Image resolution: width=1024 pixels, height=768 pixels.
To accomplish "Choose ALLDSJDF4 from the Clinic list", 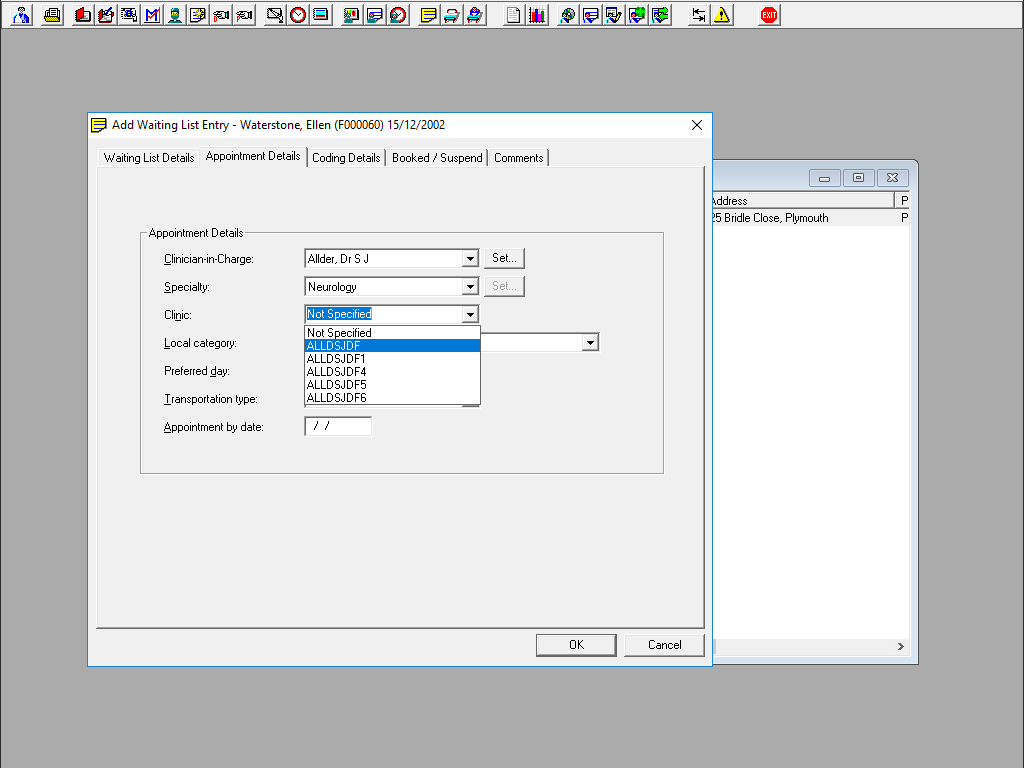I will coord(392,372).
